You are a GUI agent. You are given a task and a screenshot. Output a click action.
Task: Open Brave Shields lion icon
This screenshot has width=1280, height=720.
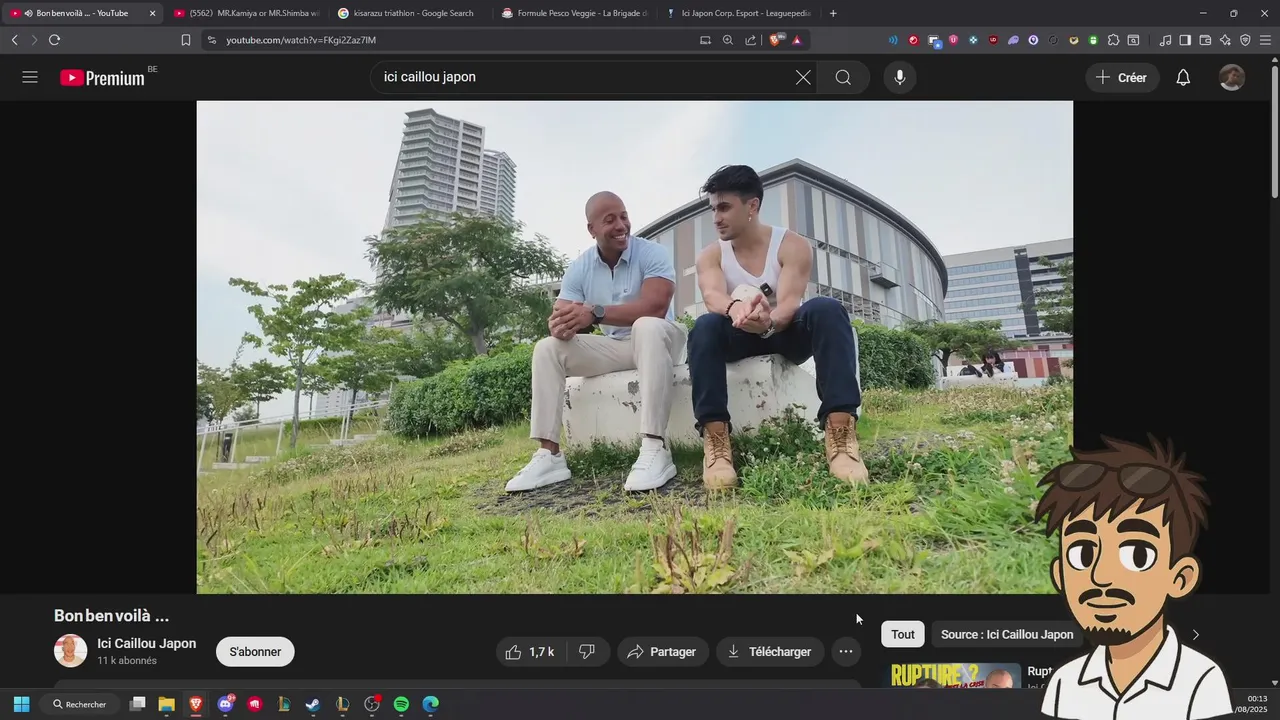tap(776, 40)
